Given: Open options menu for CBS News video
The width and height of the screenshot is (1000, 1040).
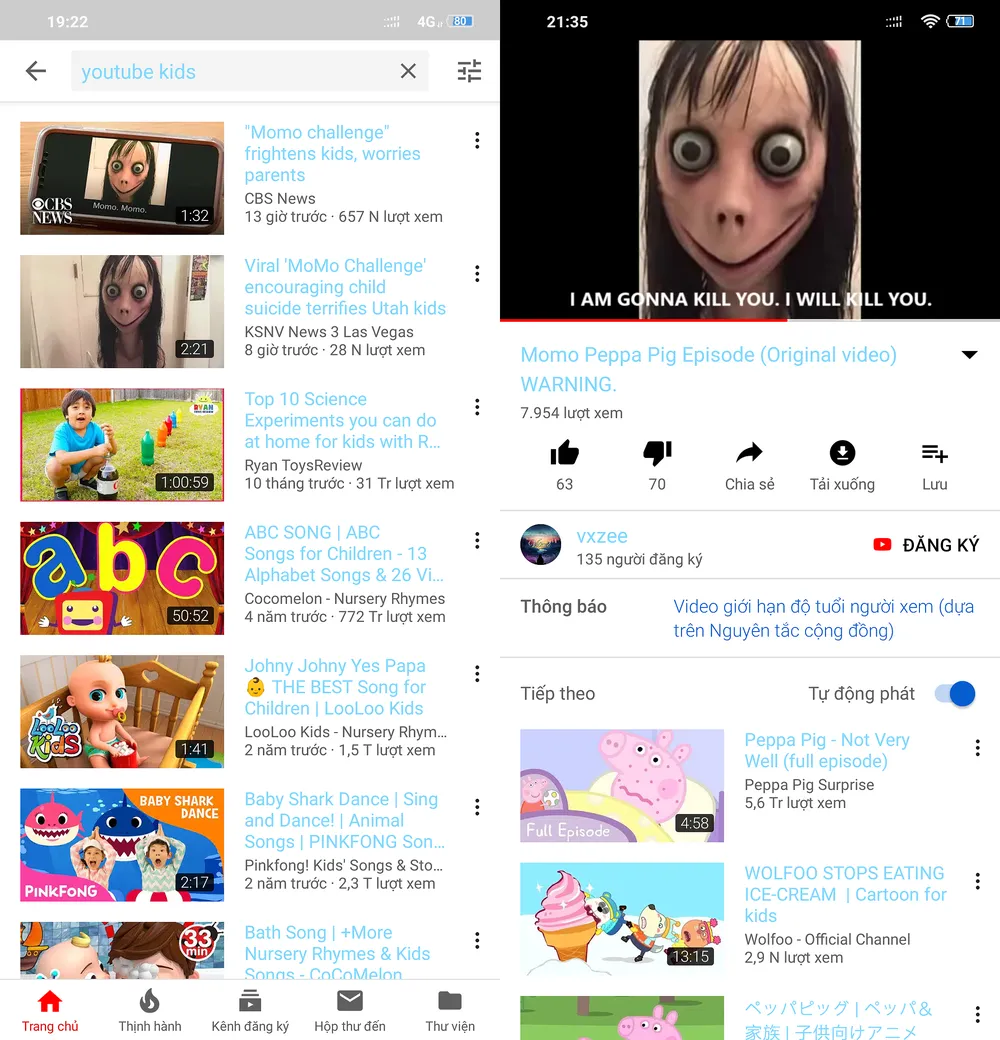Looking at the screenshot, I should click(x=477, y=141).
